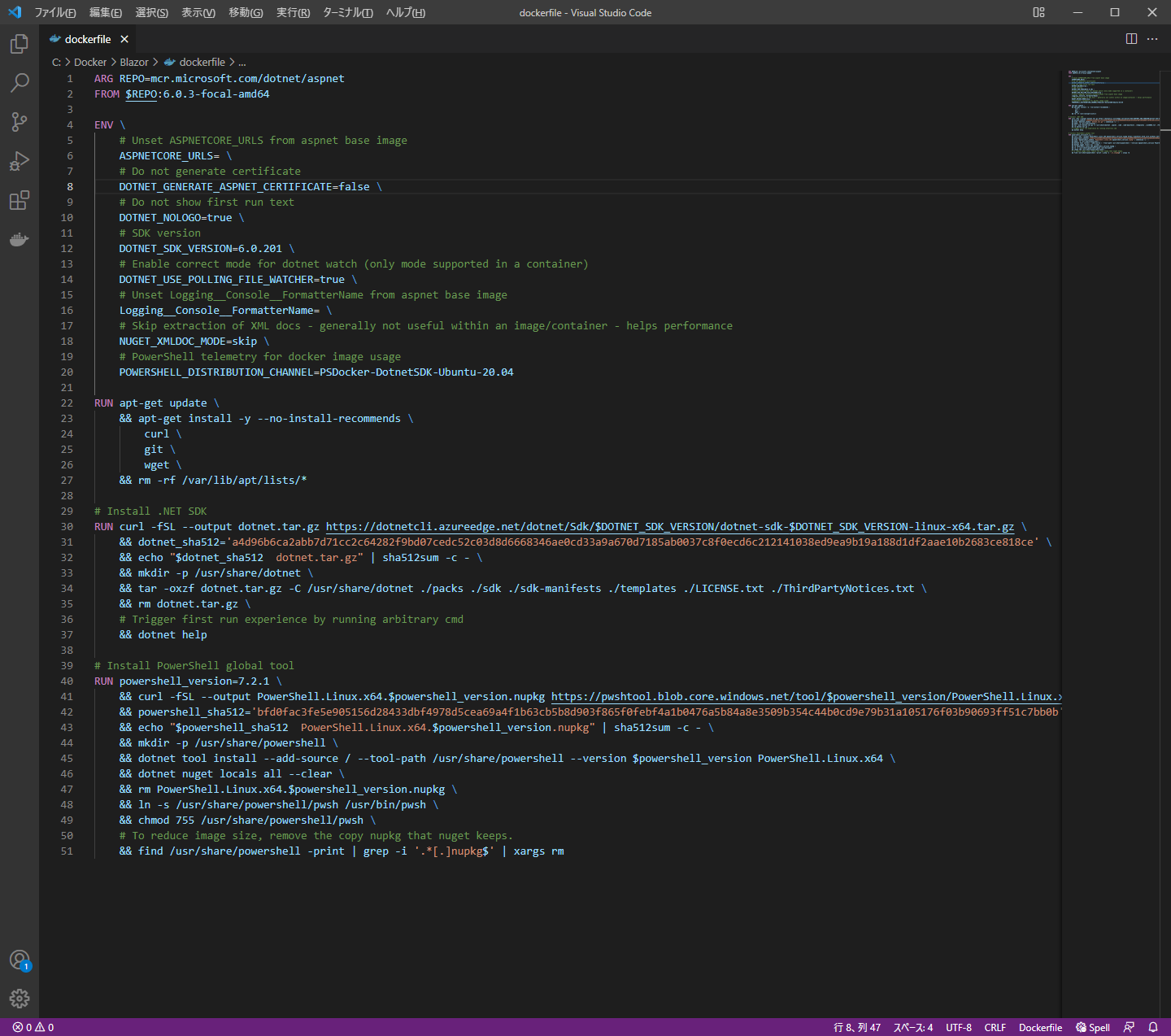Click the line and column indicator 行 8、列 47
The height and width of the screenshot is (1036, 1171).
click(857, 1027)
